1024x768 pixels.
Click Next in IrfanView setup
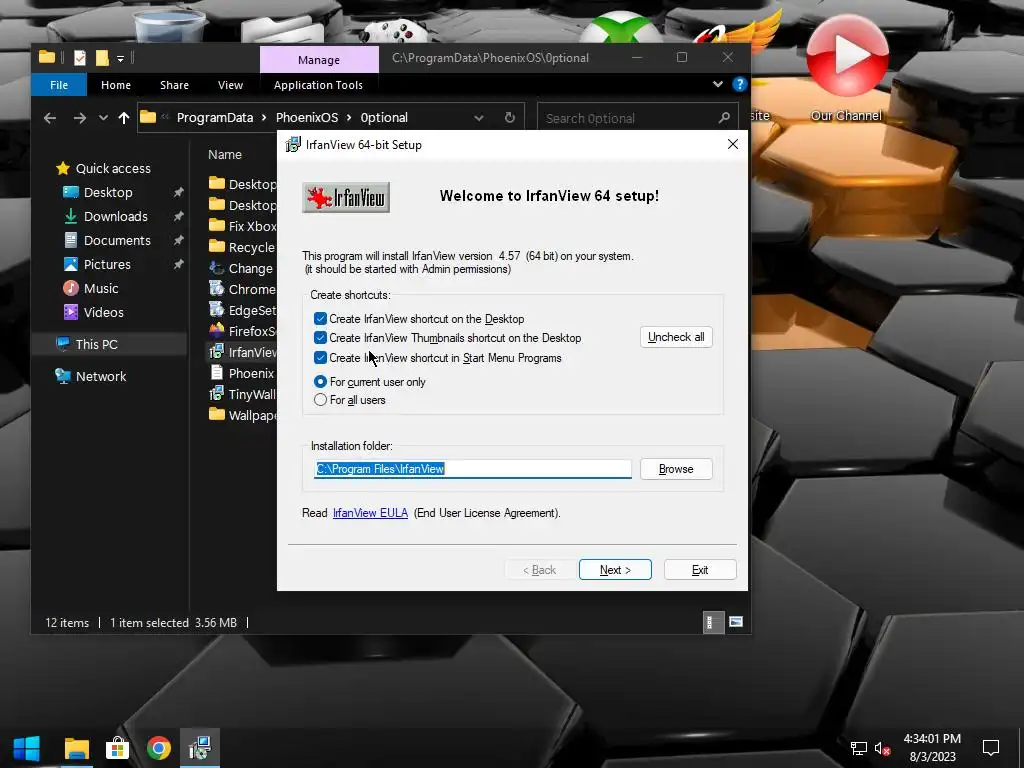[x=615, y=569]
